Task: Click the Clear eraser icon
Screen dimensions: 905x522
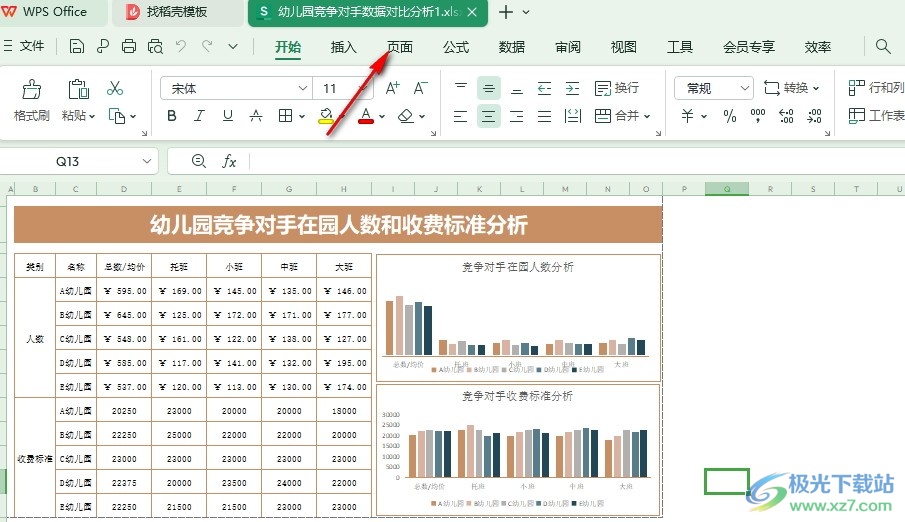Action: click(406, 116)
